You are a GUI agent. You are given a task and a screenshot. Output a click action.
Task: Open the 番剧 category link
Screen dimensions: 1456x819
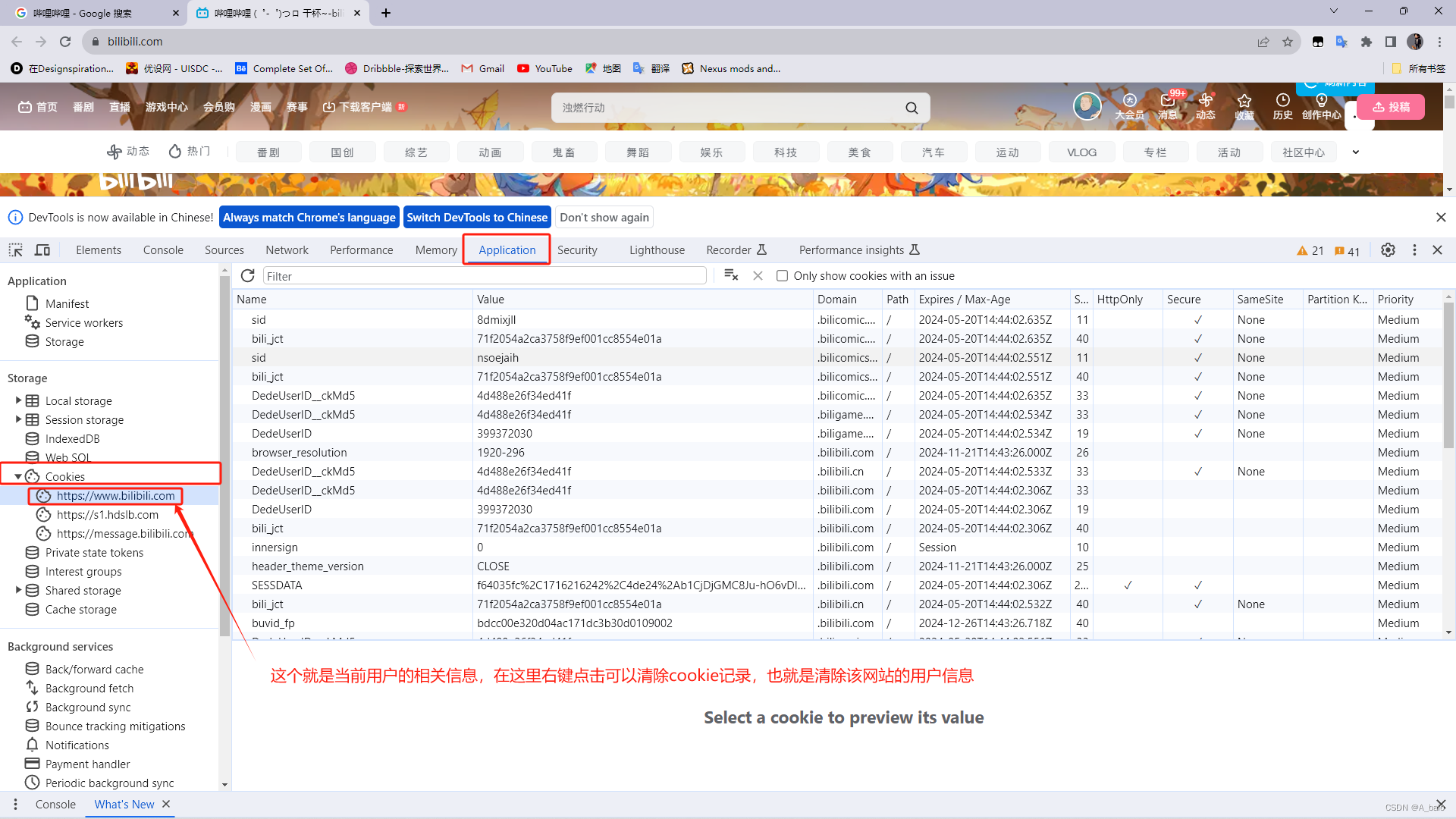pyautogui.click(x=268, y=152)
